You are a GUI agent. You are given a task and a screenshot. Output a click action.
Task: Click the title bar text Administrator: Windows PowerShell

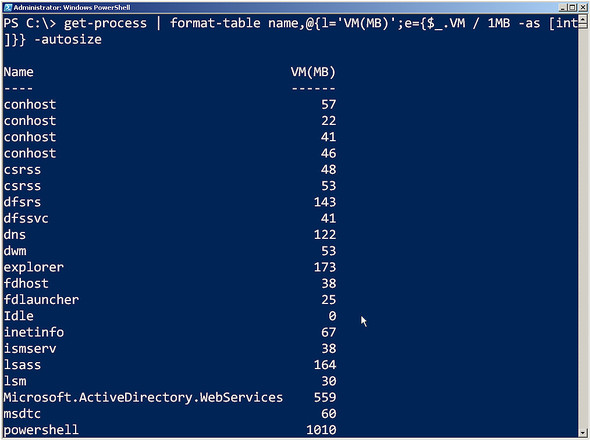click(72, 8)
